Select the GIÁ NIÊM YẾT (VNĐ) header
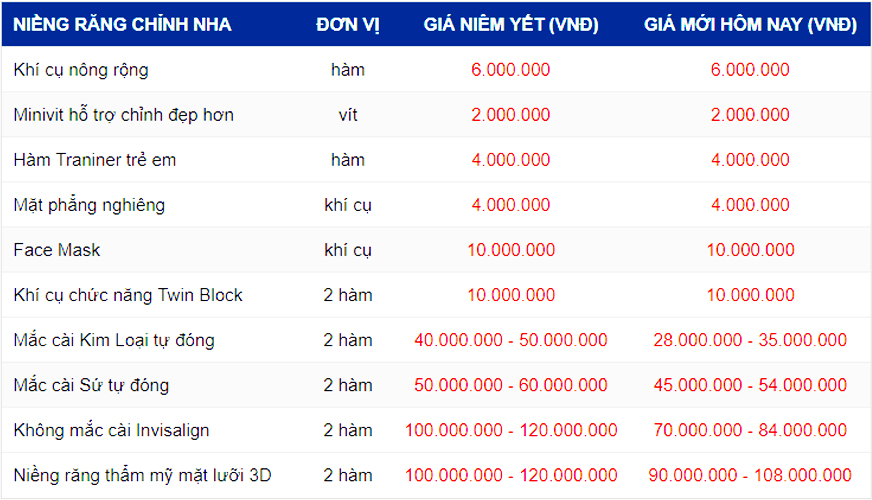Viewport: 872px width, 500px height. [511, 24]
